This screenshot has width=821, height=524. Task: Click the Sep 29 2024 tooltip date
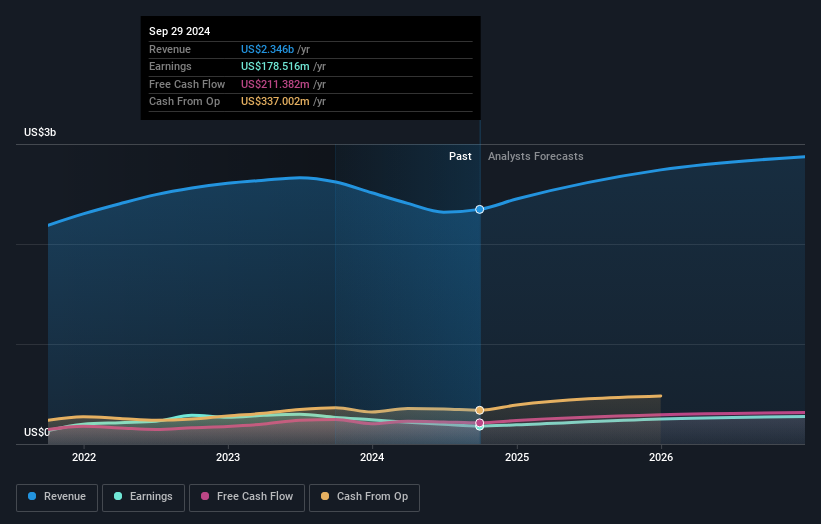pyautogui.click(x=180, y=31)
